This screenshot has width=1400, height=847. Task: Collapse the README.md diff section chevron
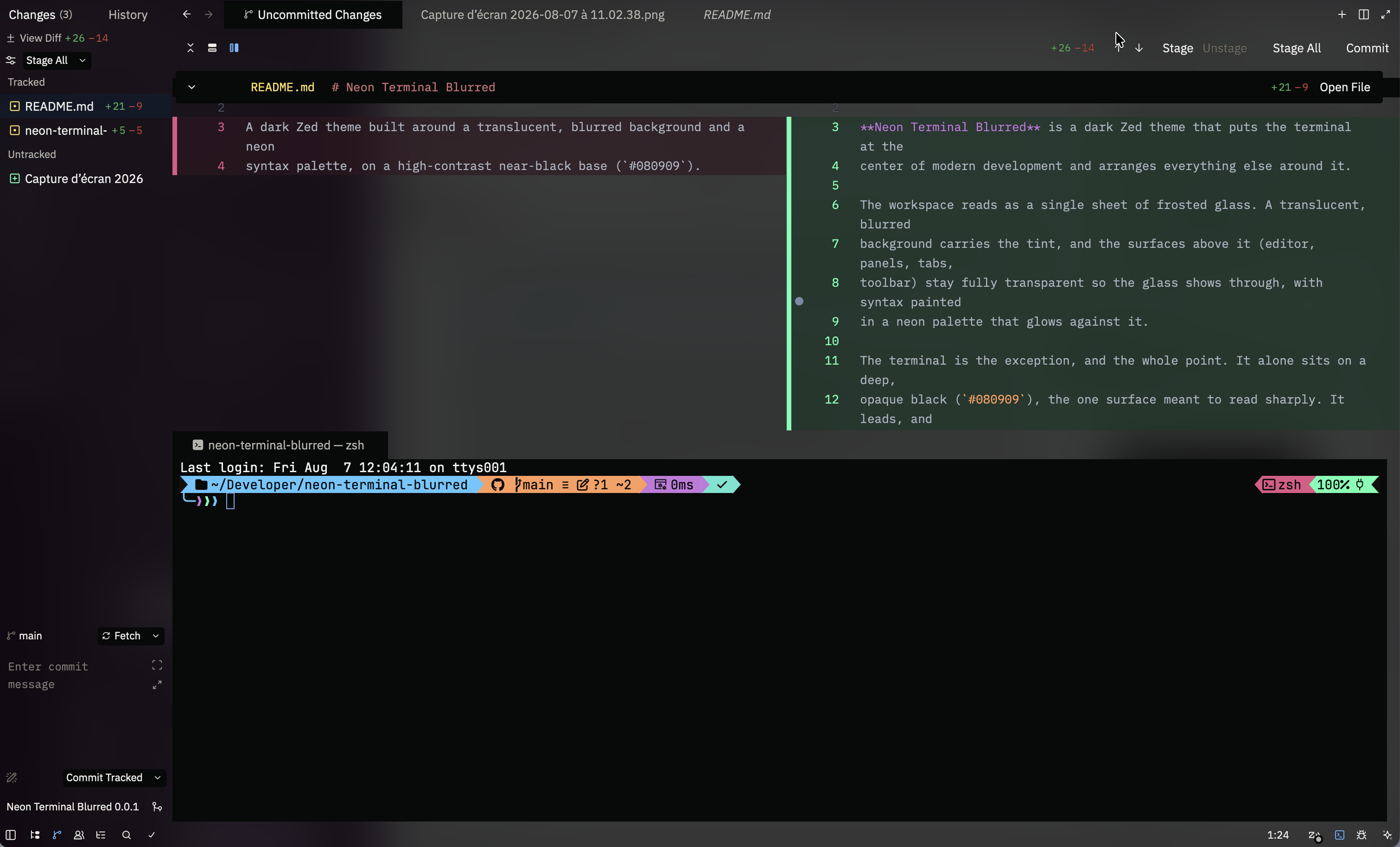191,87
